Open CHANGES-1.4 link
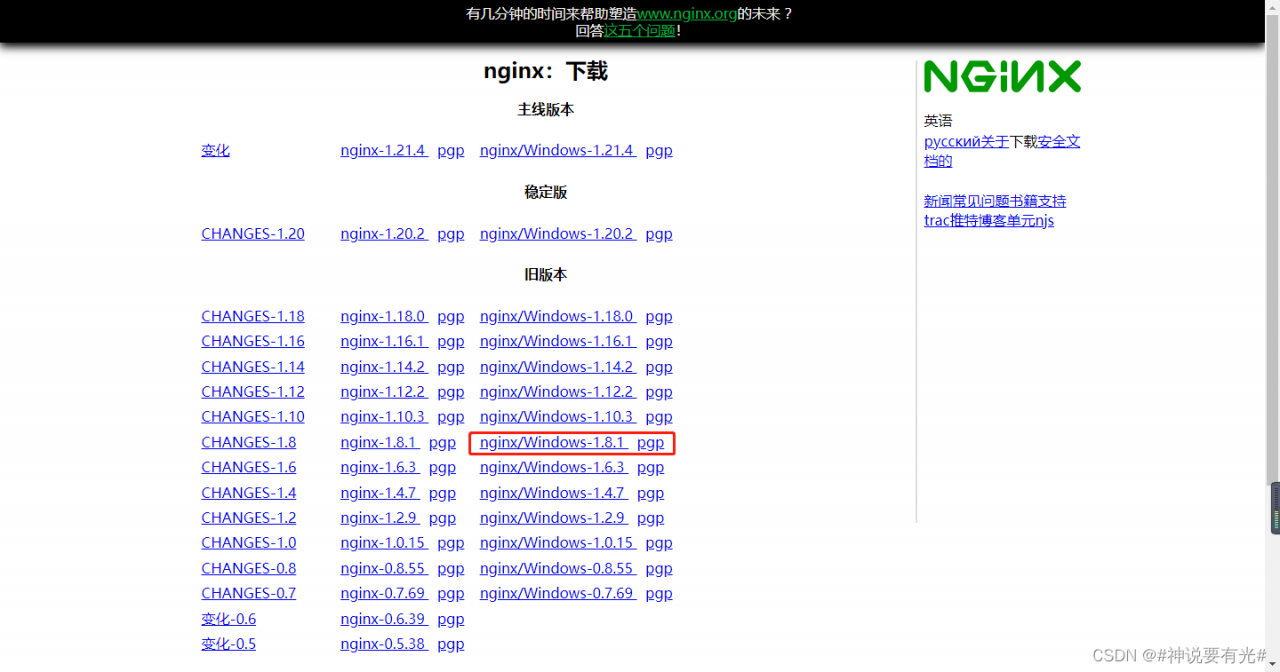The image size is (1280, 672). [249, 493]
